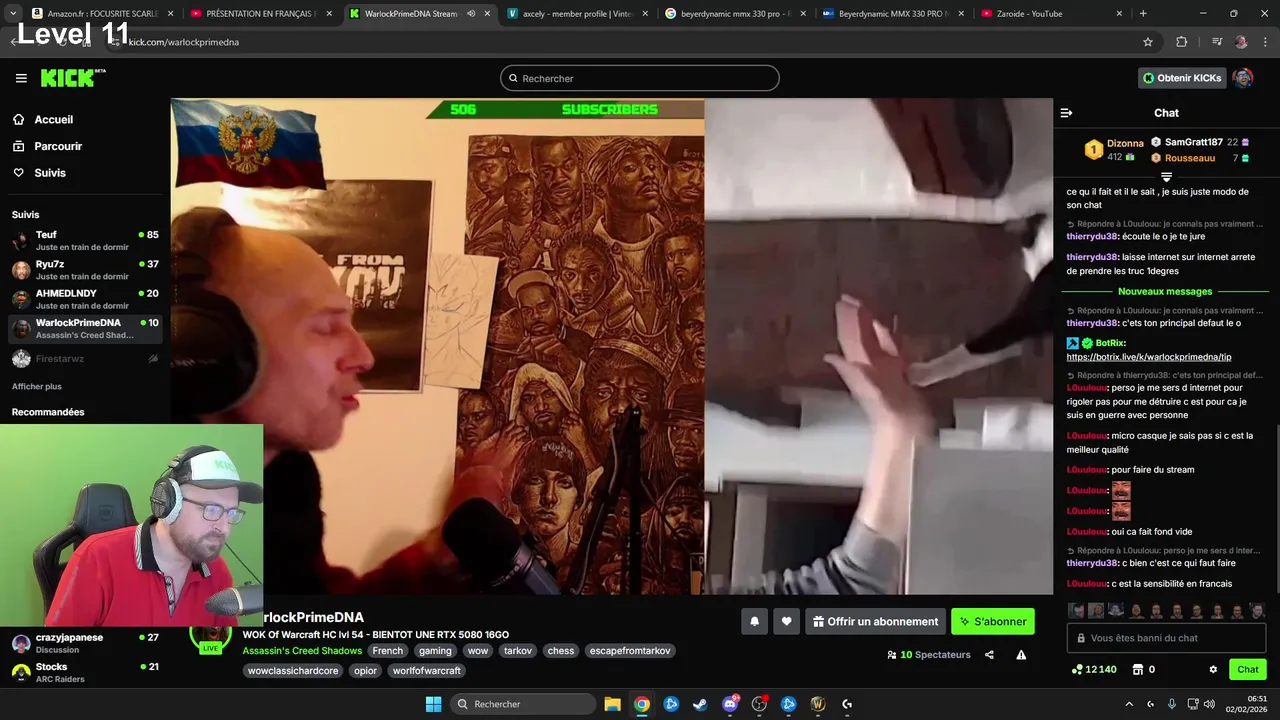Click the Nouveaux messages divider label
Screen dimensions: 1280x720
[1165, 292]
